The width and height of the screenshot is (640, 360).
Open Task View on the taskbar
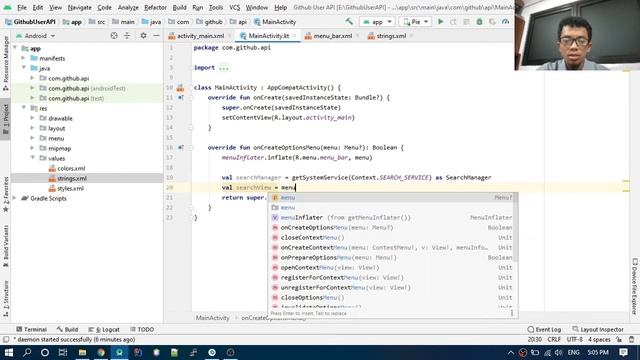click(x=63, y=352)
